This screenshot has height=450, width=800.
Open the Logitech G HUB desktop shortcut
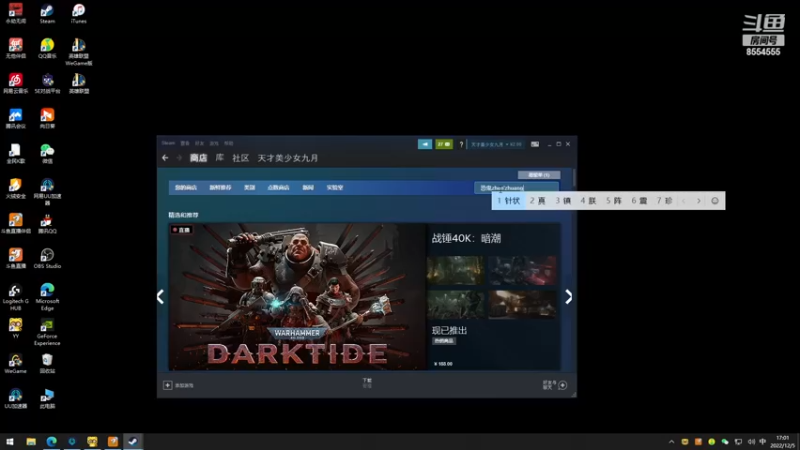[x=15, y=297]
